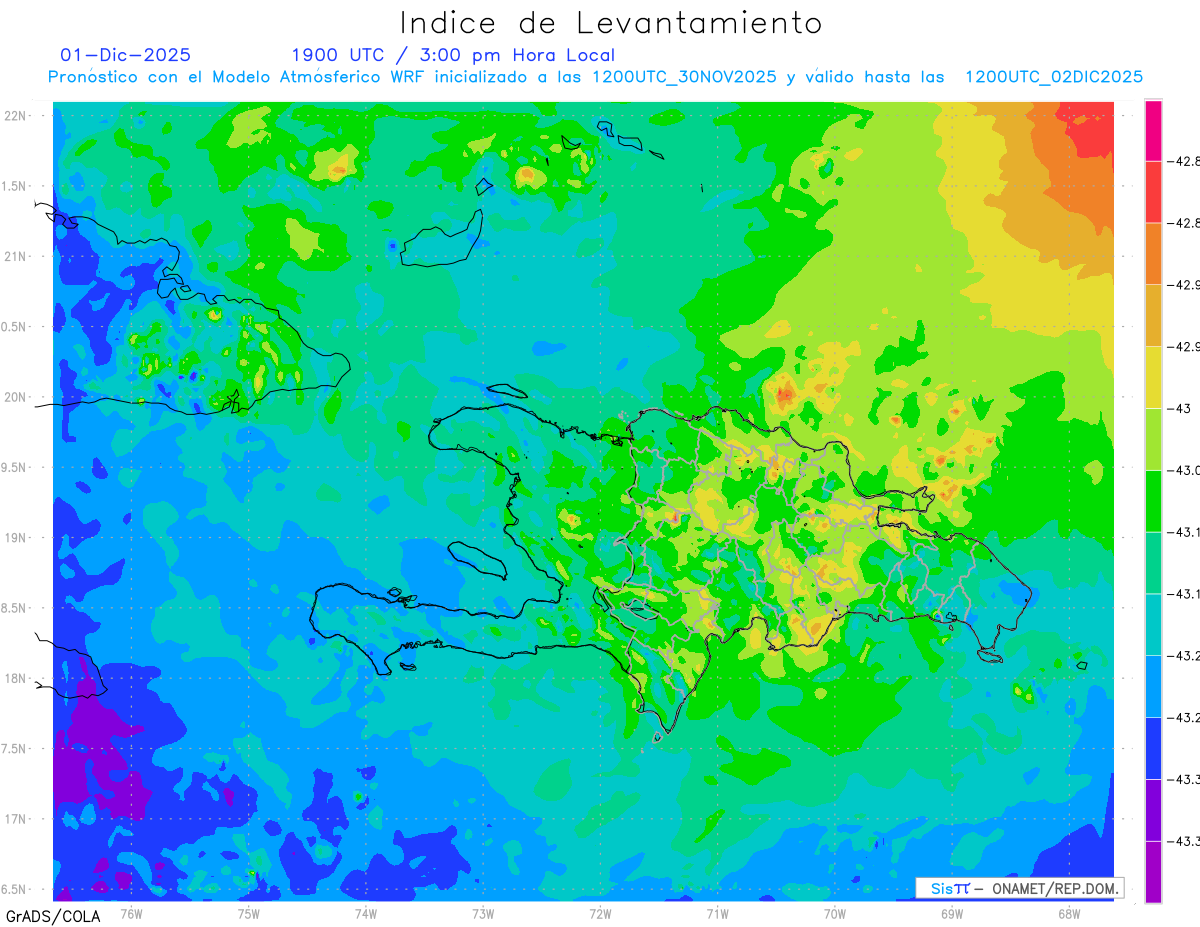Click the '0.5N' latitude label
1200x927 pixels.
tap(15, 327)
